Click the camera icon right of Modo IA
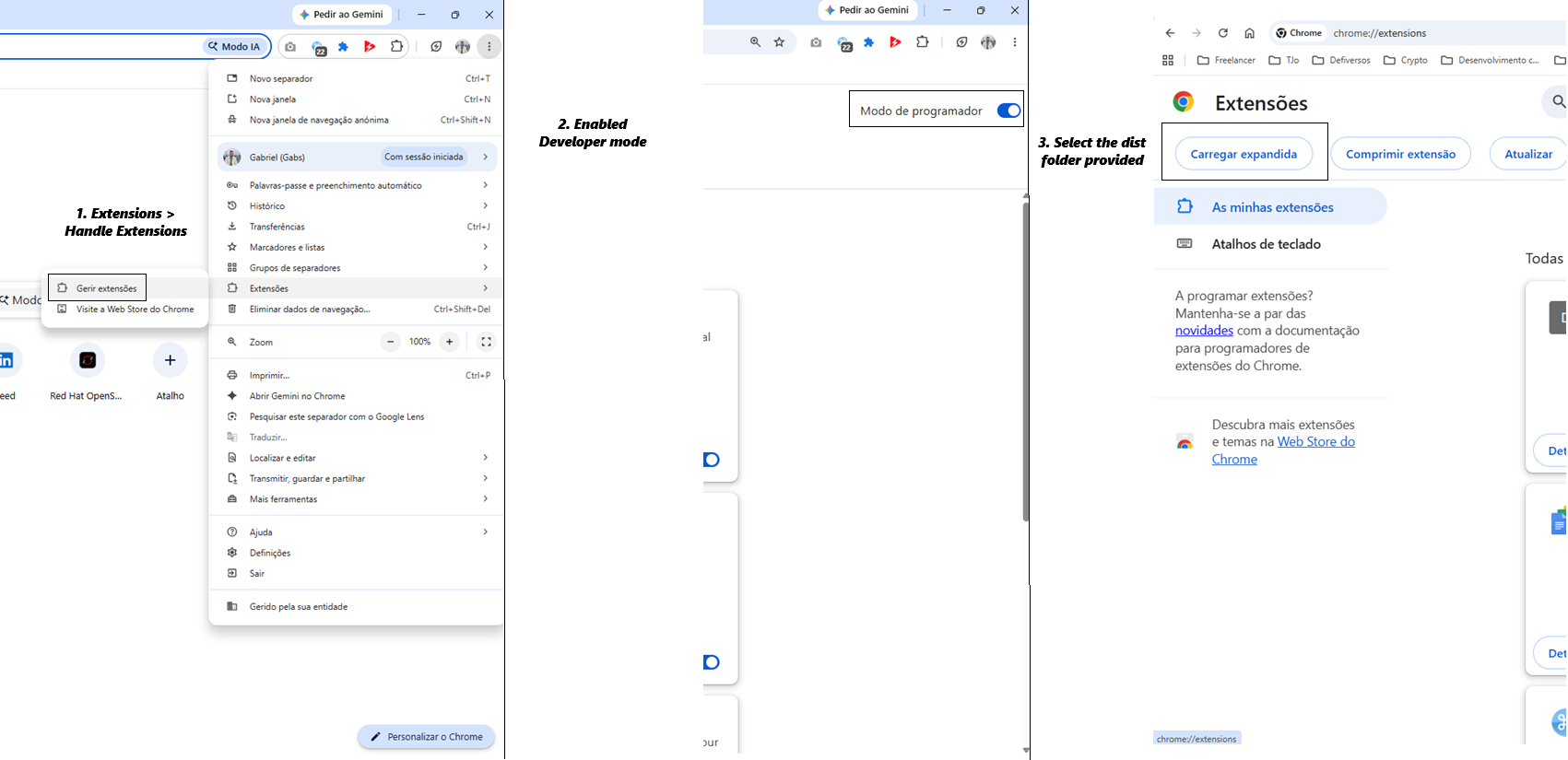This screenshot has height=760, width=1568. pos(290,46)
